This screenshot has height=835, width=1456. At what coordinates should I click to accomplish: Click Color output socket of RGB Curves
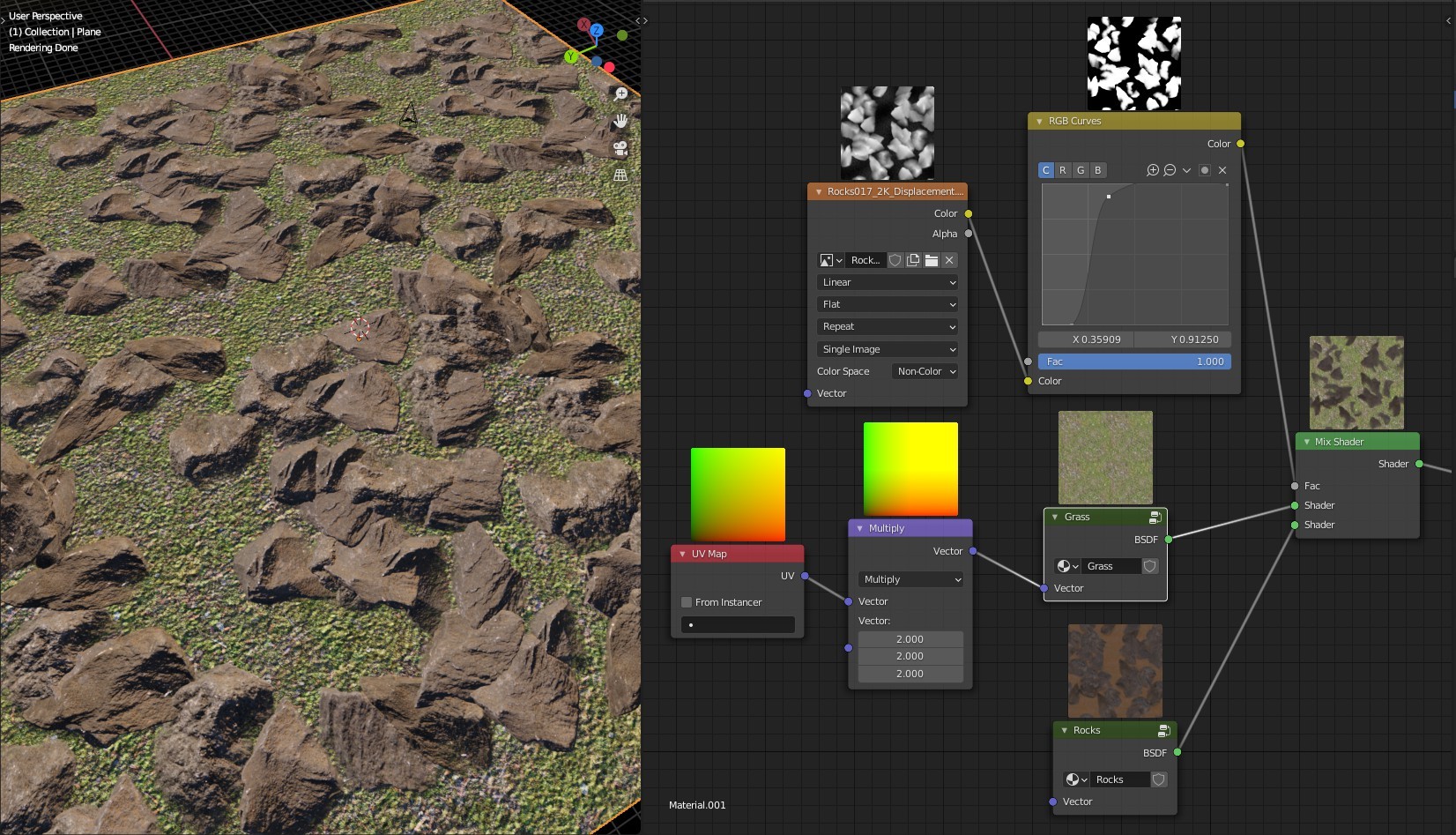[x=1241, y=144]
